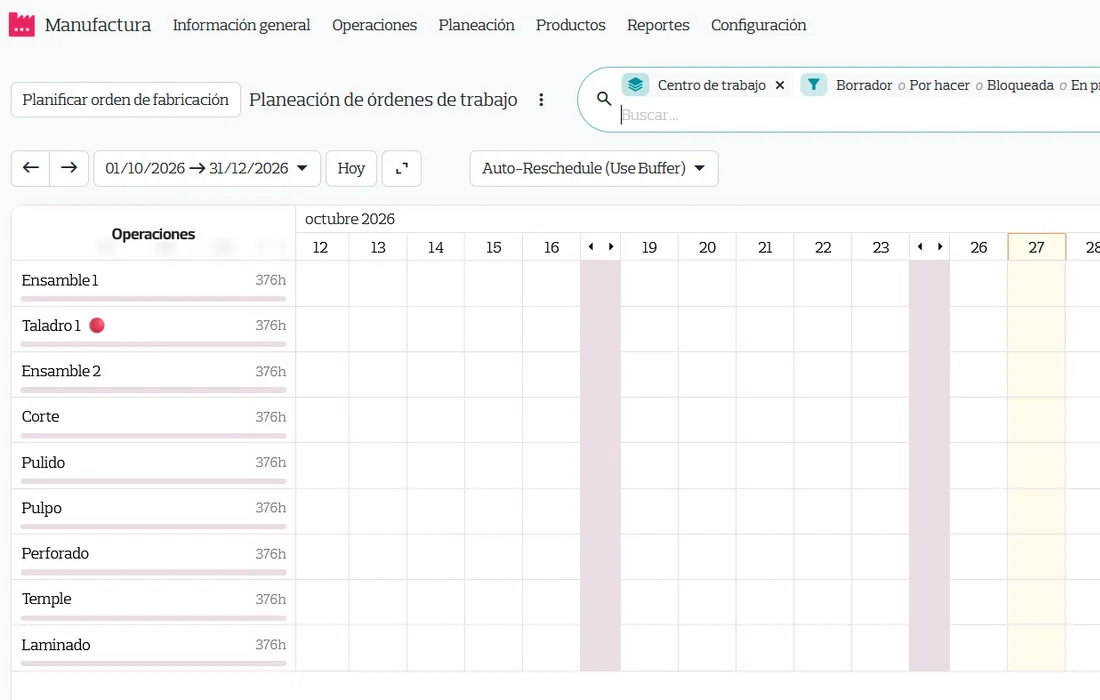Click the filter funnel icon
Screen dimensions: 1100x700
click(814, 85)
